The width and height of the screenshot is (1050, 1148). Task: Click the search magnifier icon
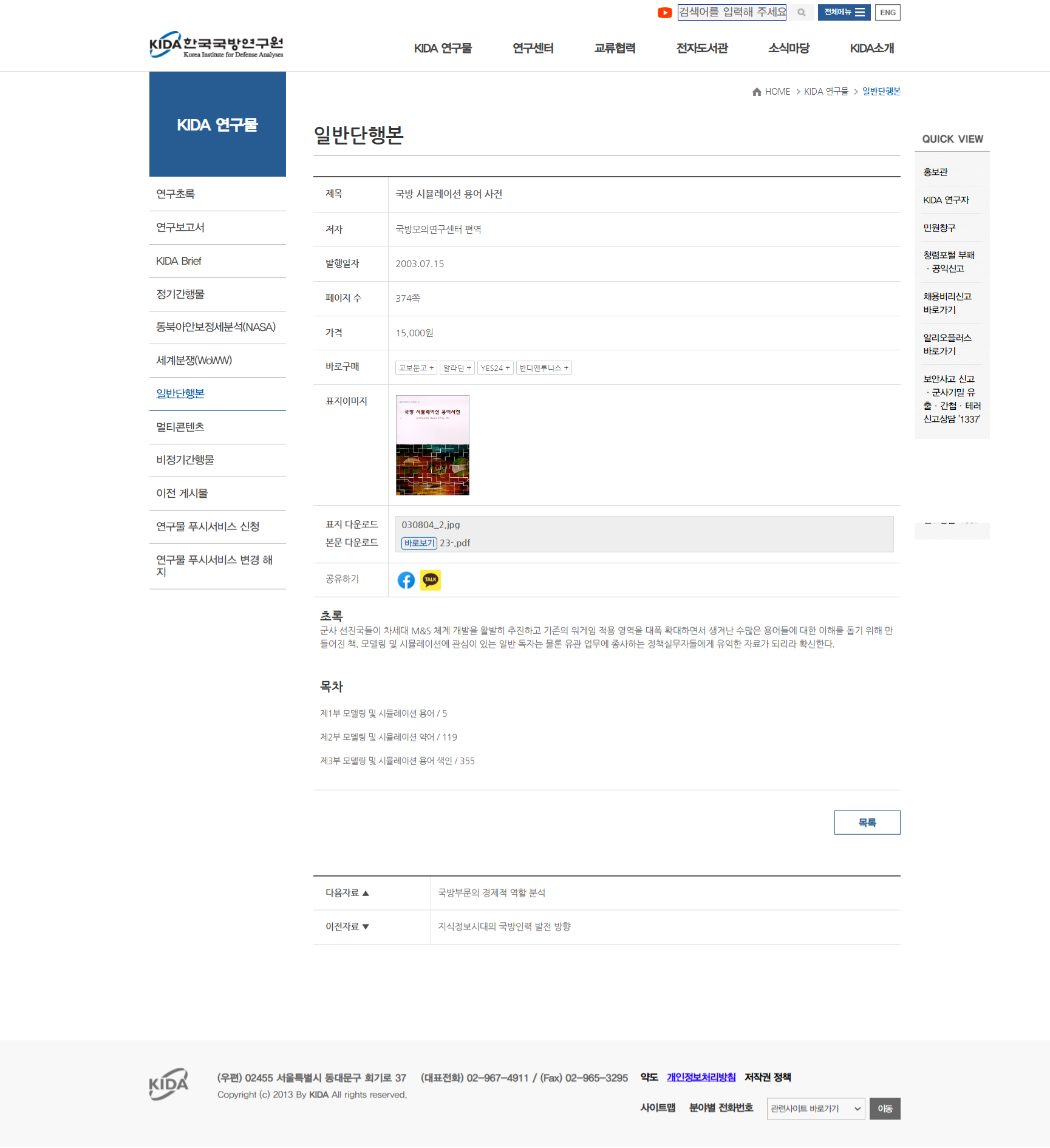801,13
